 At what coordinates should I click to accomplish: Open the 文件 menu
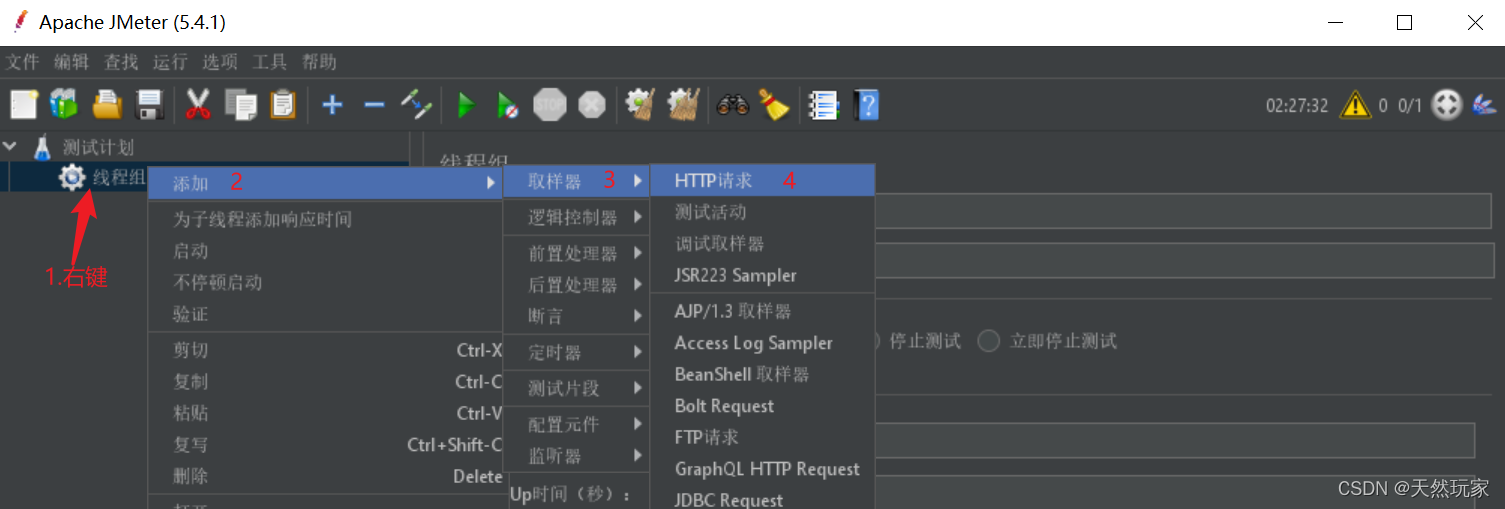[23, 62]
